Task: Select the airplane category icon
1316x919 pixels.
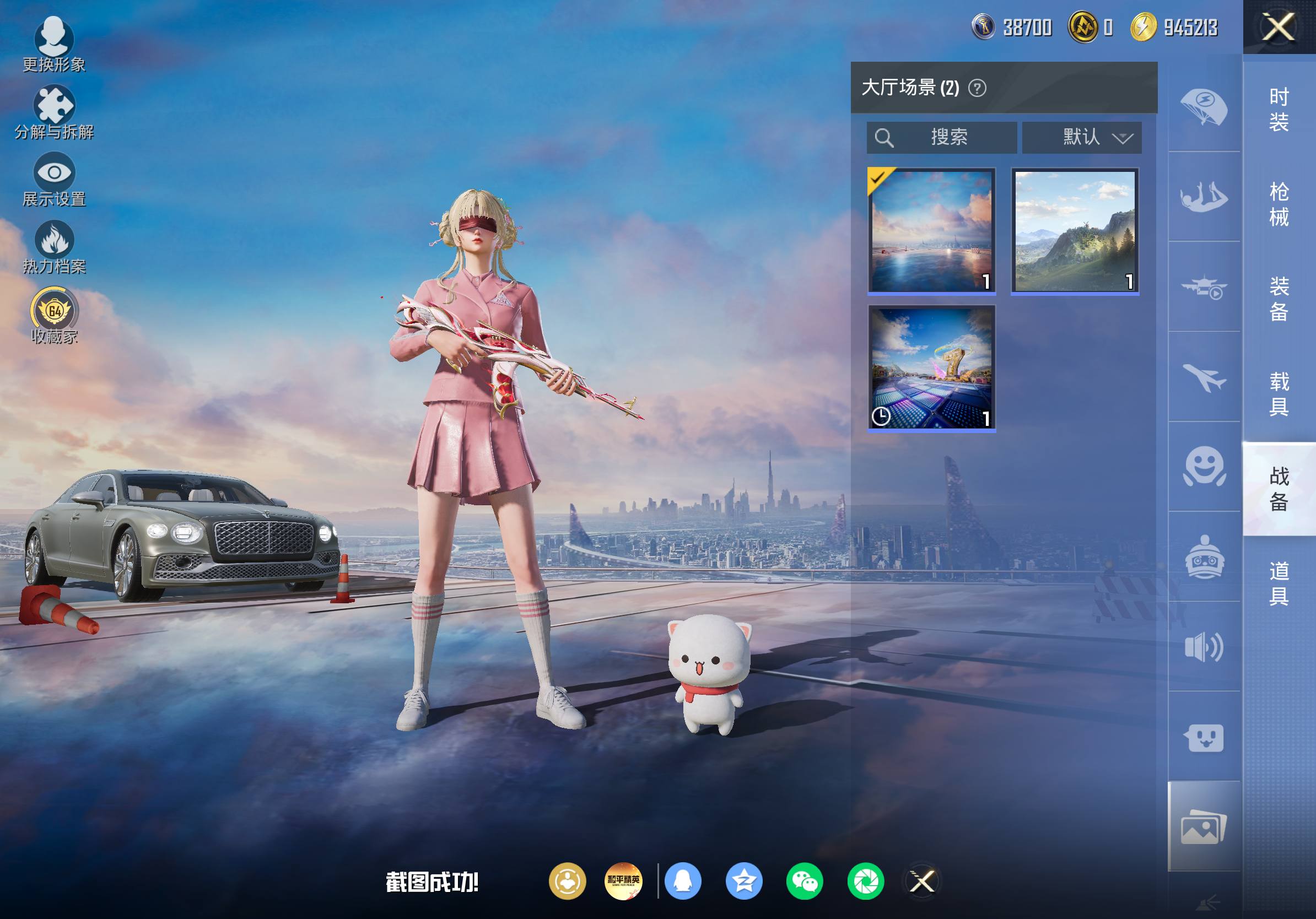Action: (x=1204, y=377)
